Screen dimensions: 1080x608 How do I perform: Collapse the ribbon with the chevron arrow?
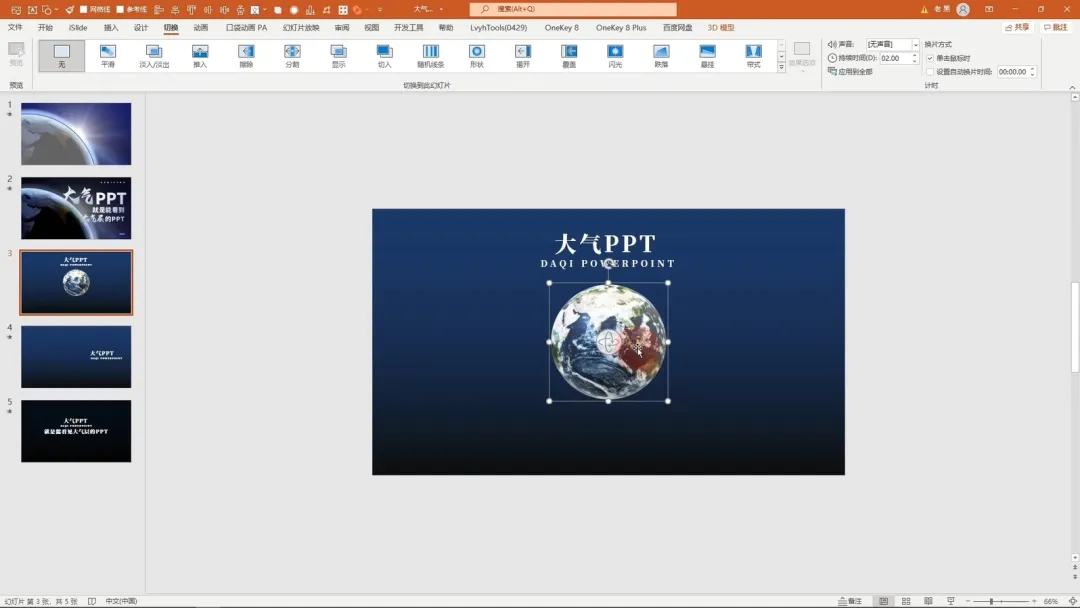coord(1073,87)
